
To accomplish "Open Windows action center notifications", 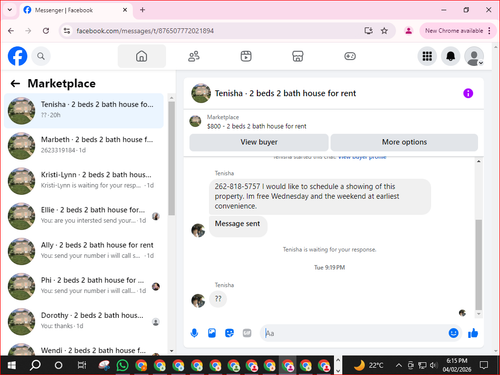I will click(x=484, y=365).
